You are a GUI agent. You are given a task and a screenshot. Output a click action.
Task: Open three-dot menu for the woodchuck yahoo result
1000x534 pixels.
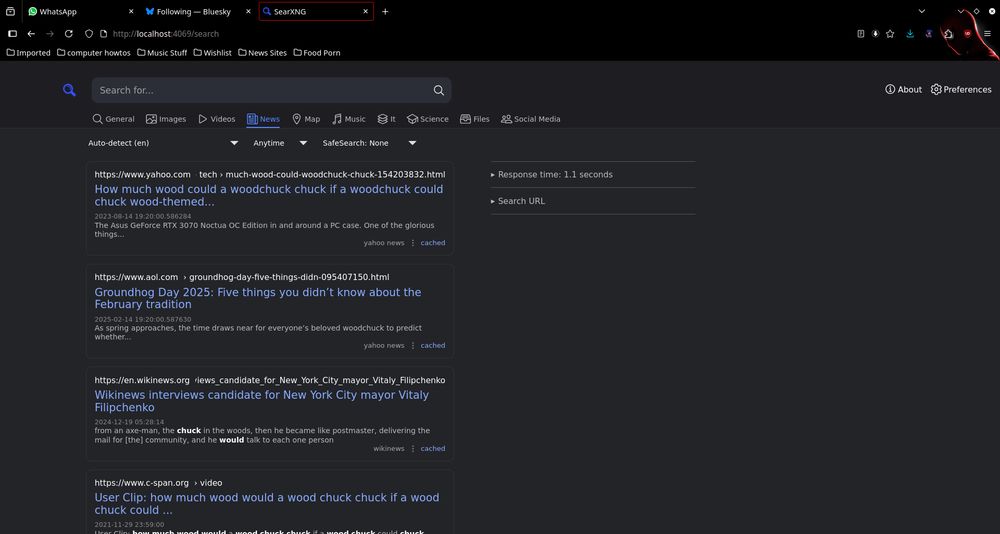pyautogui.click(x=413, y=243)
